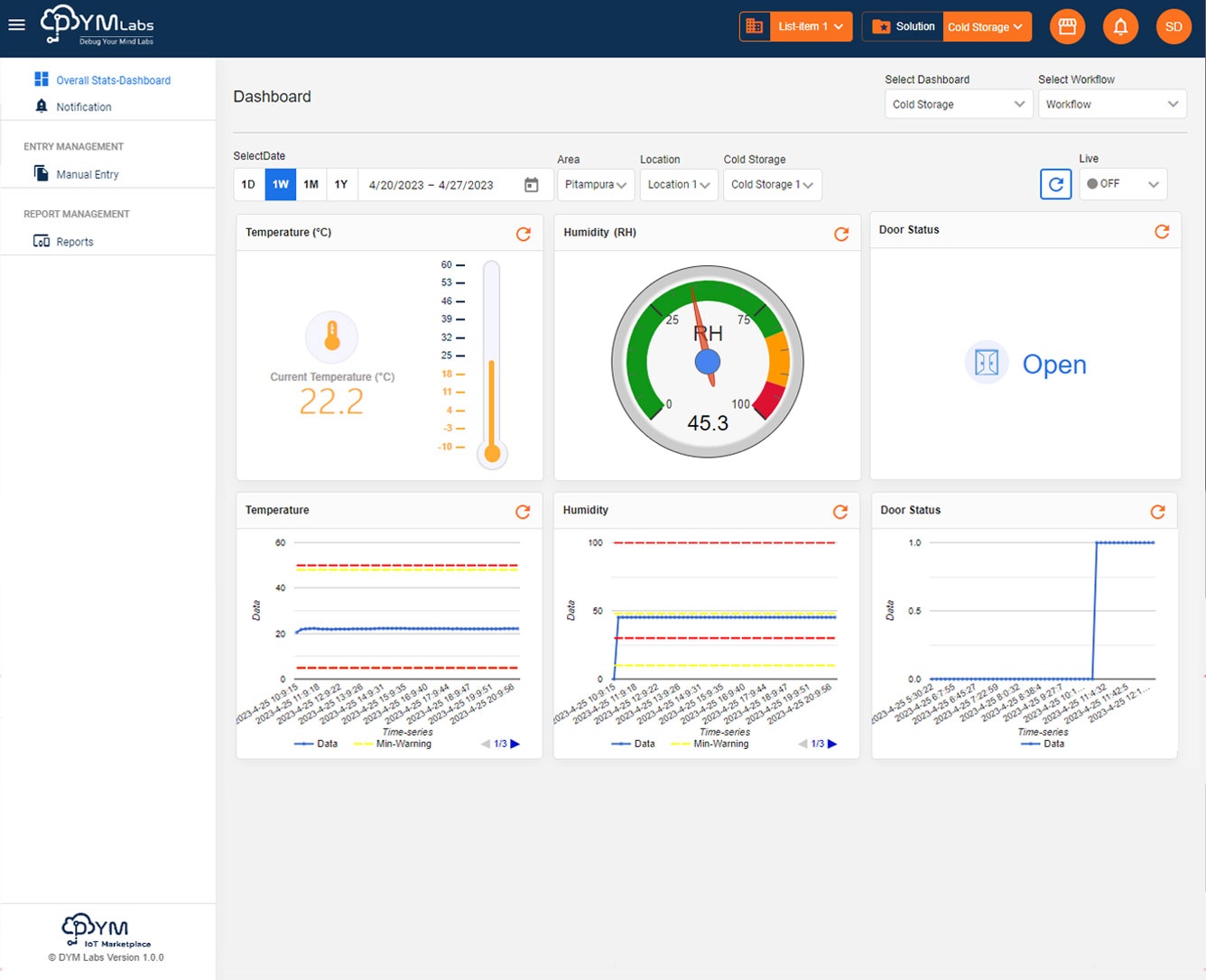Image resolution: width=1206 pixels, height=980 pixels.
Task: Go to next legend page in Temperature chart
Action: pyautogui.click(x=515, y=744)
